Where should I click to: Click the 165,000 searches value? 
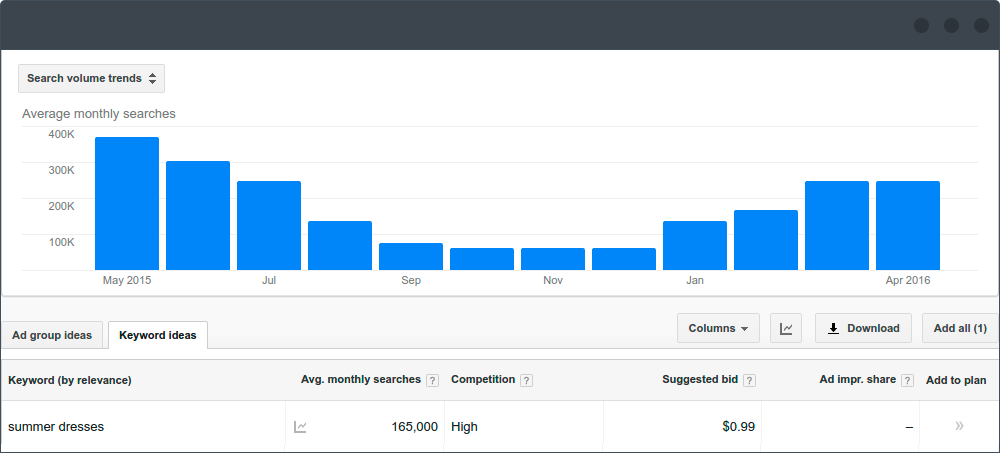pos(414,427)
